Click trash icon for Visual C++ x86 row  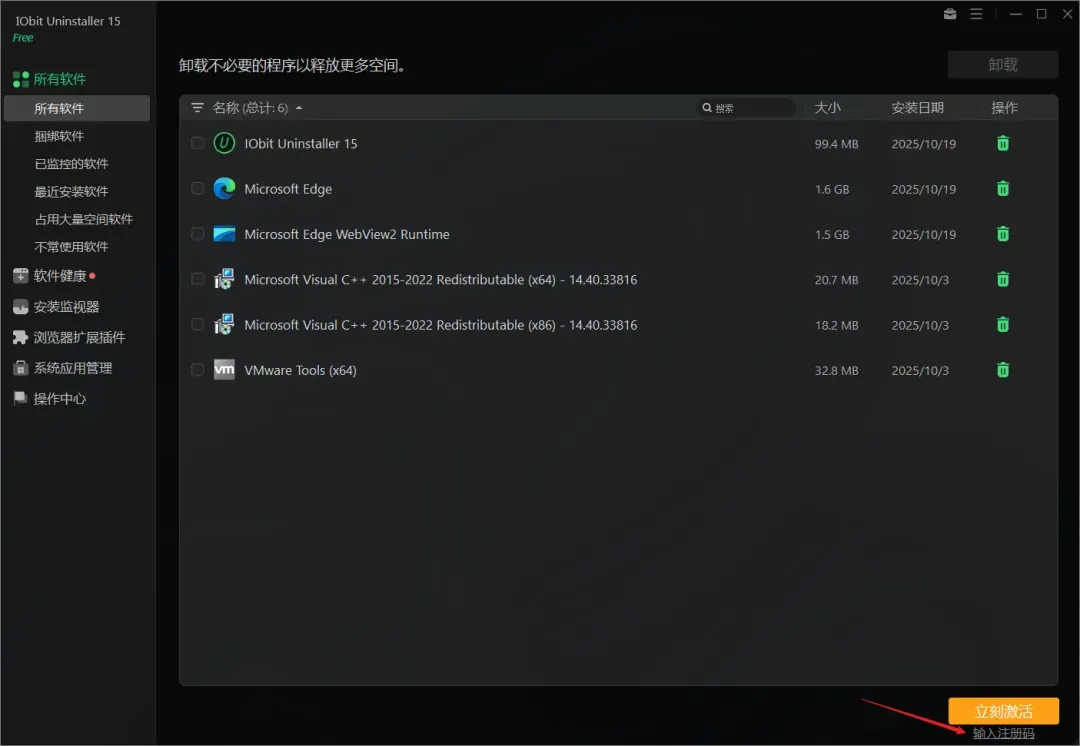point(1003,324)
